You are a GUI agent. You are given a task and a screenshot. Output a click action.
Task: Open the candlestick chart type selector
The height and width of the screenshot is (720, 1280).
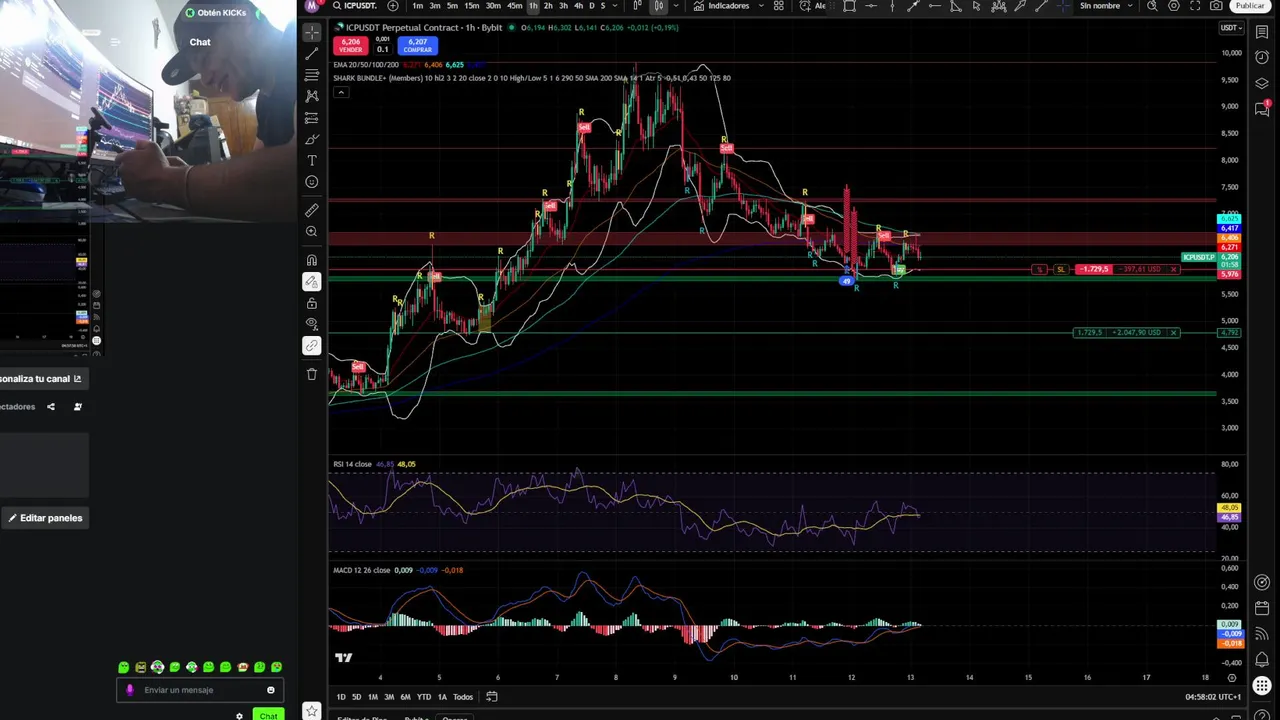[x=658, y=6]
